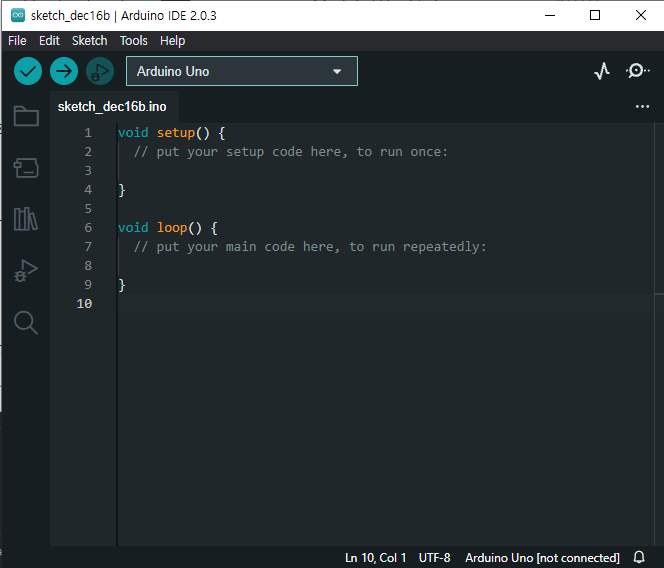Click the Upload arrow button
Viewport: 664px width, 568px height.
[x=64, y=71]
